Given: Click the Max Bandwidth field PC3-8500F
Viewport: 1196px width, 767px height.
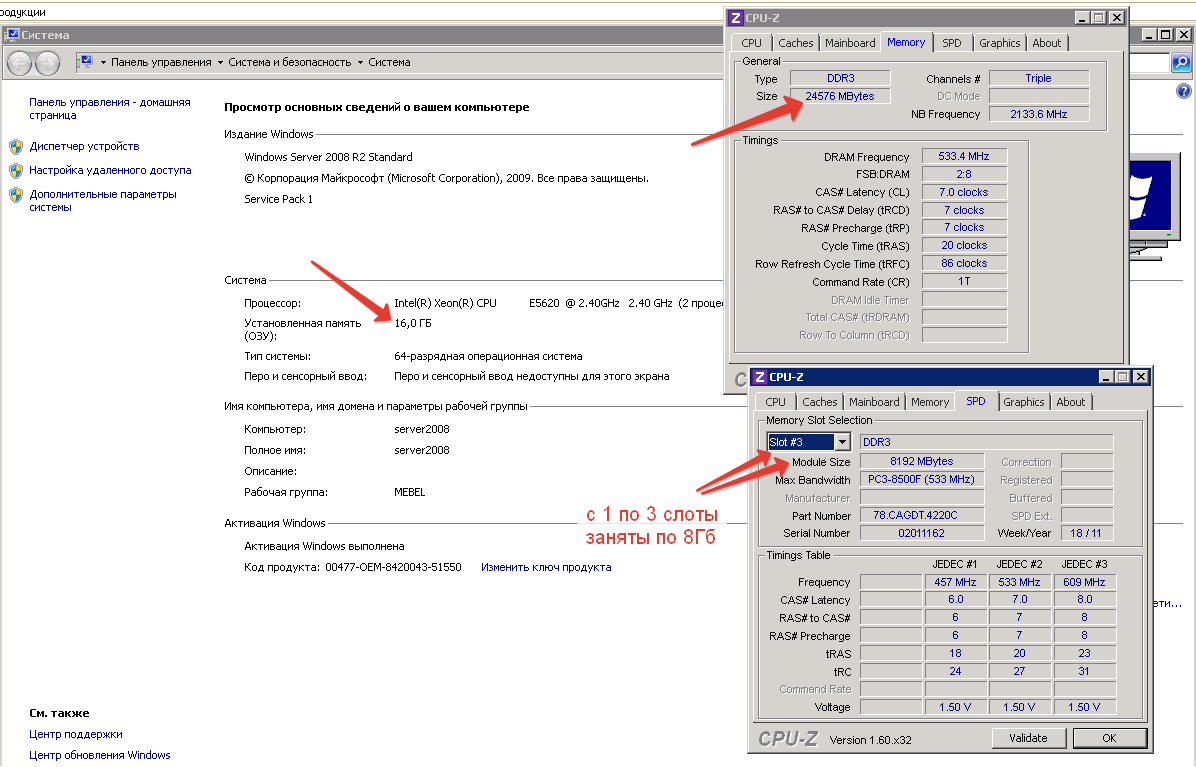Looking at the screenshot, I should [x=921, y=480].
